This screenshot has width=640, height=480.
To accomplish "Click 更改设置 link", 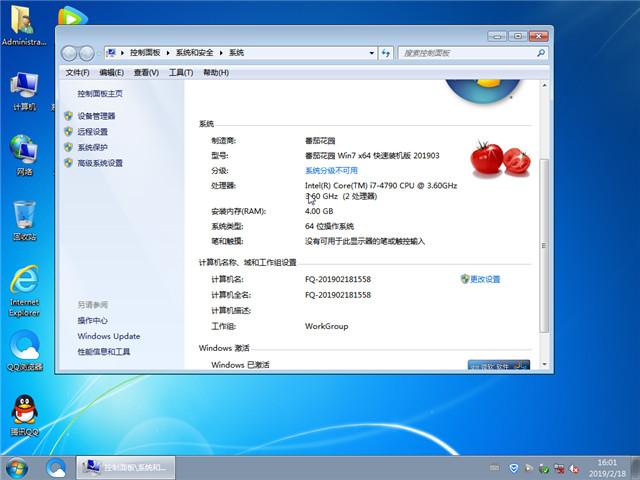I will click(x=485, y=279).
